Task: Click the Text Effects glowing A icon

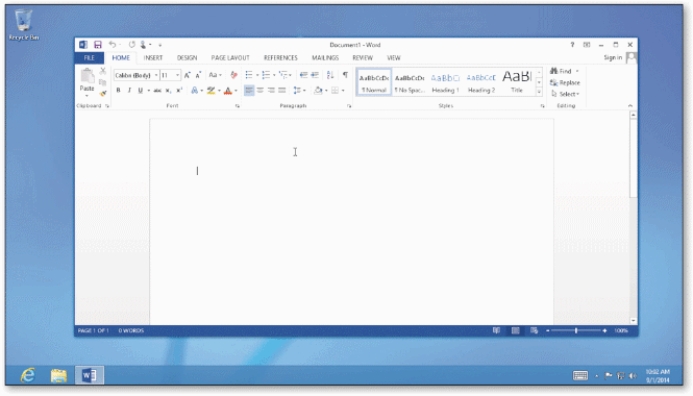Action: click(x=194, y=90)
